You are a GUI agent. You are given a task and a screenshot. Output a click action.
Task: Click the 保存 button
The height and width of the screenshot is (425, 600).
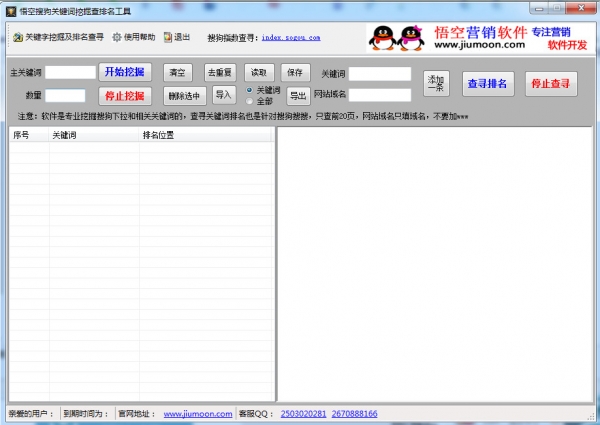tap(294, 73)
